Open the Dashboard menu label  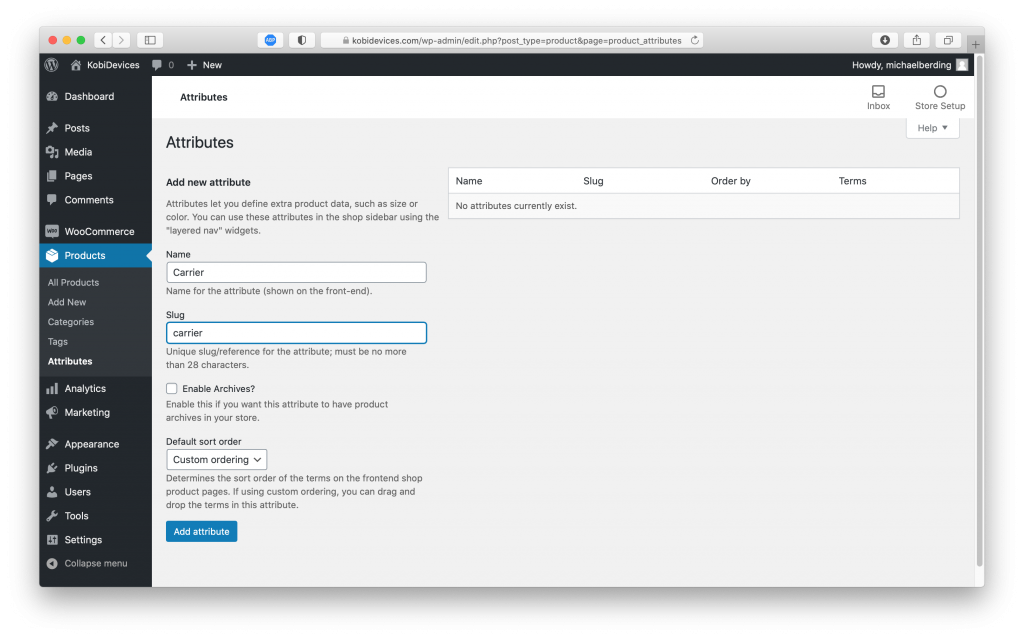(x=89, y=97)
